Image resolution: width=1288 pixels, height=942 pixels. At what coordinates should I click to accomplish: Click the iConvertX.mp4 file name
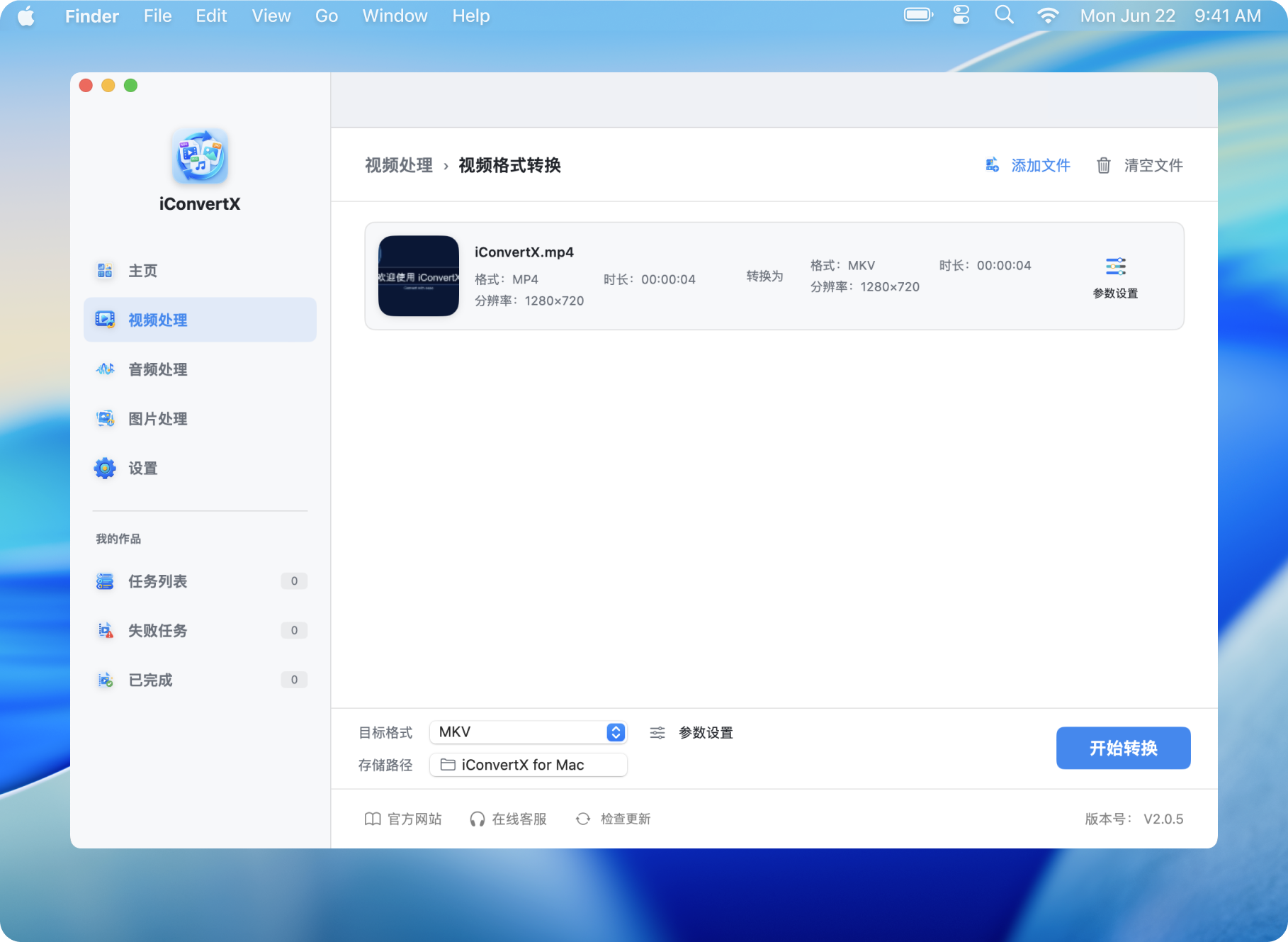524,252
